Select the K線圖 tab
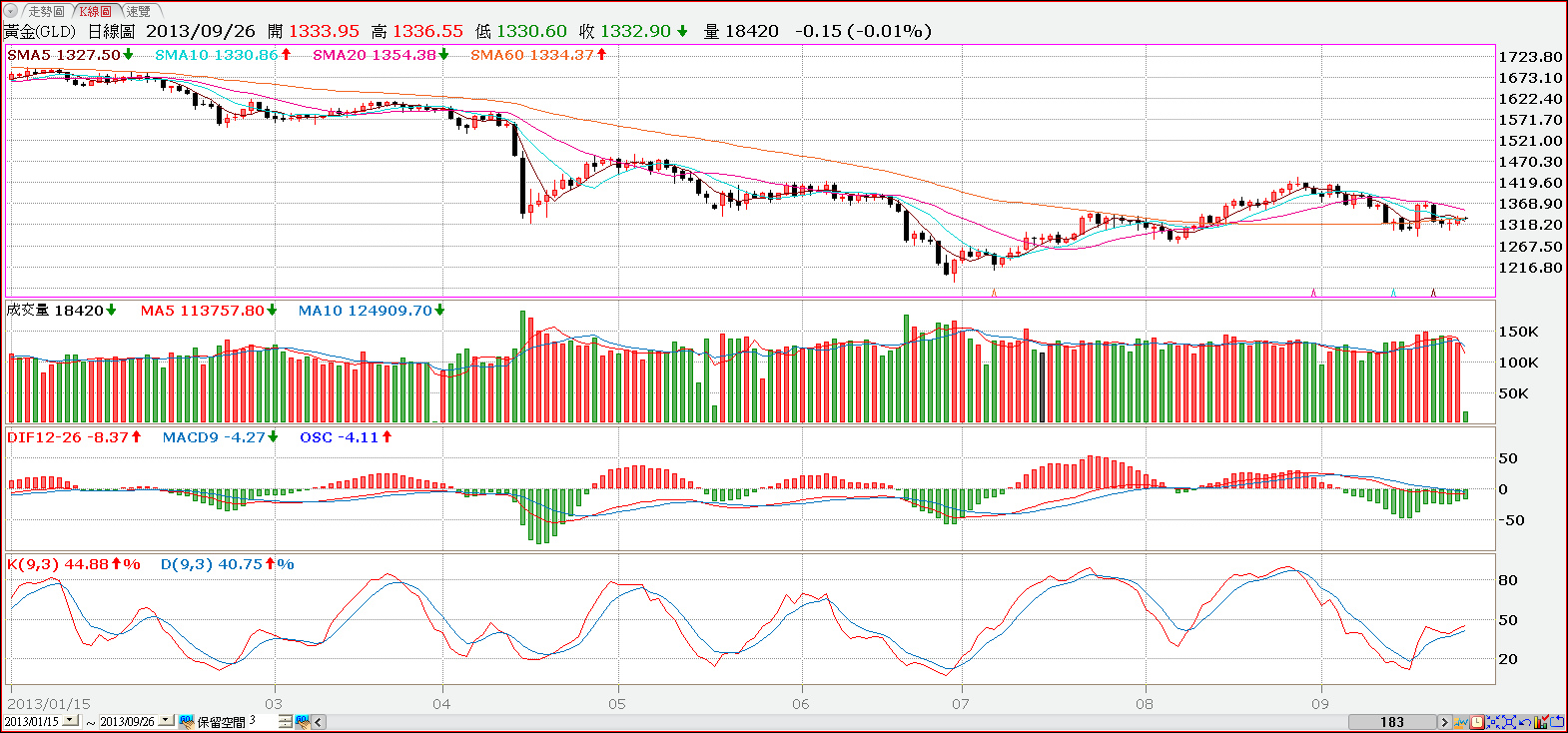Image resolution: width=1568 pixels, height=733 pixels. (x=95, y=11)
